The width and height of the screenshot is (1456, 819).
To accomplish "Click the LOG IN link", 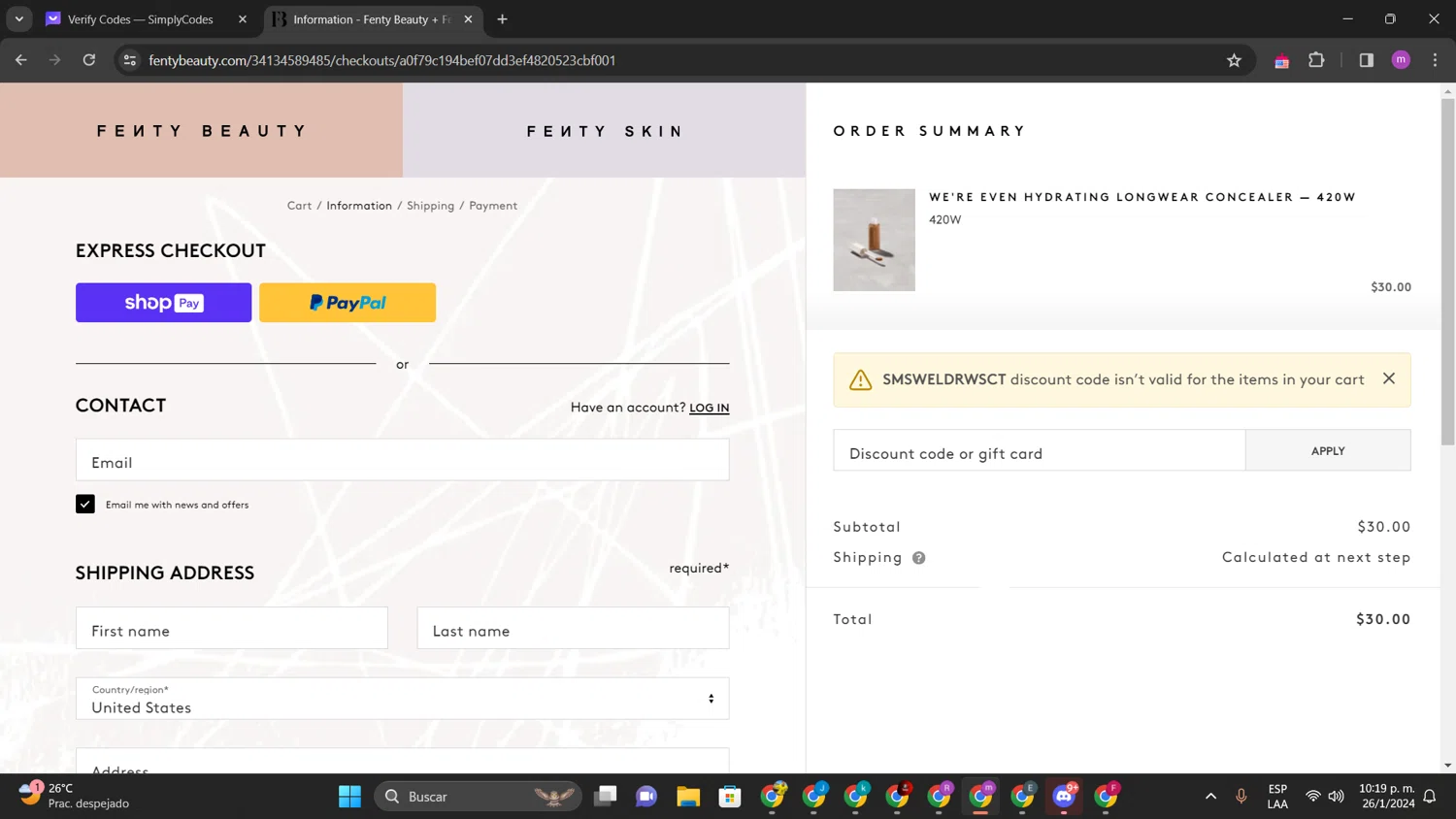I will (709, 408).
